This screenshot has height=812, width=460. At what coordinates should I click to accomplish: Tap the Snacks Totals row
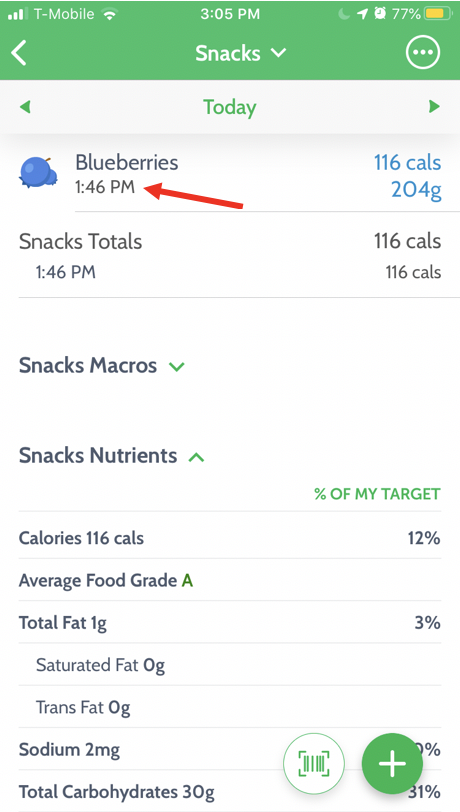pos(230,257)
